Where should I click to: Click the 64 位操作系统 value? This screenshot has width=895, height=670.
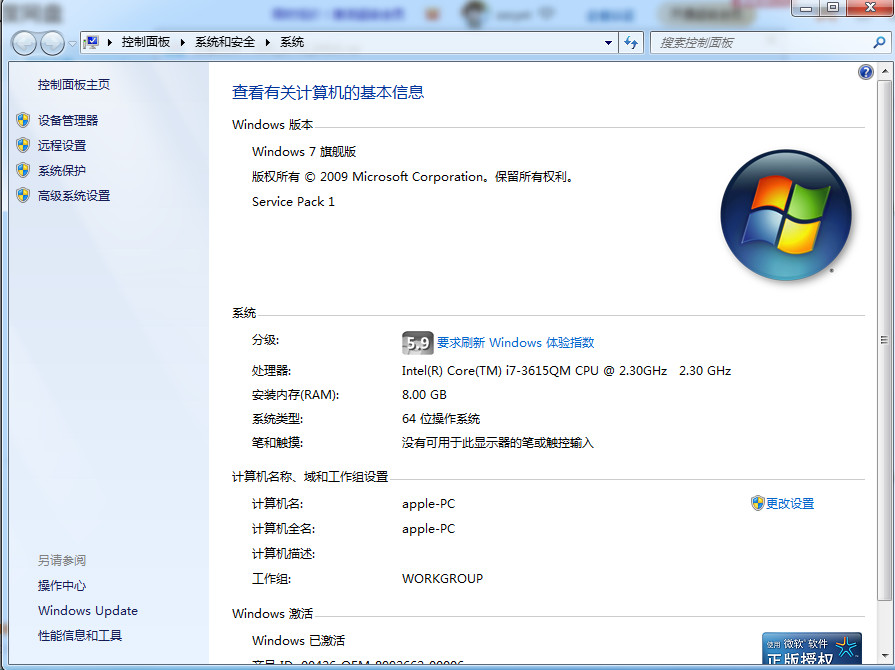[x=441, y=419]
